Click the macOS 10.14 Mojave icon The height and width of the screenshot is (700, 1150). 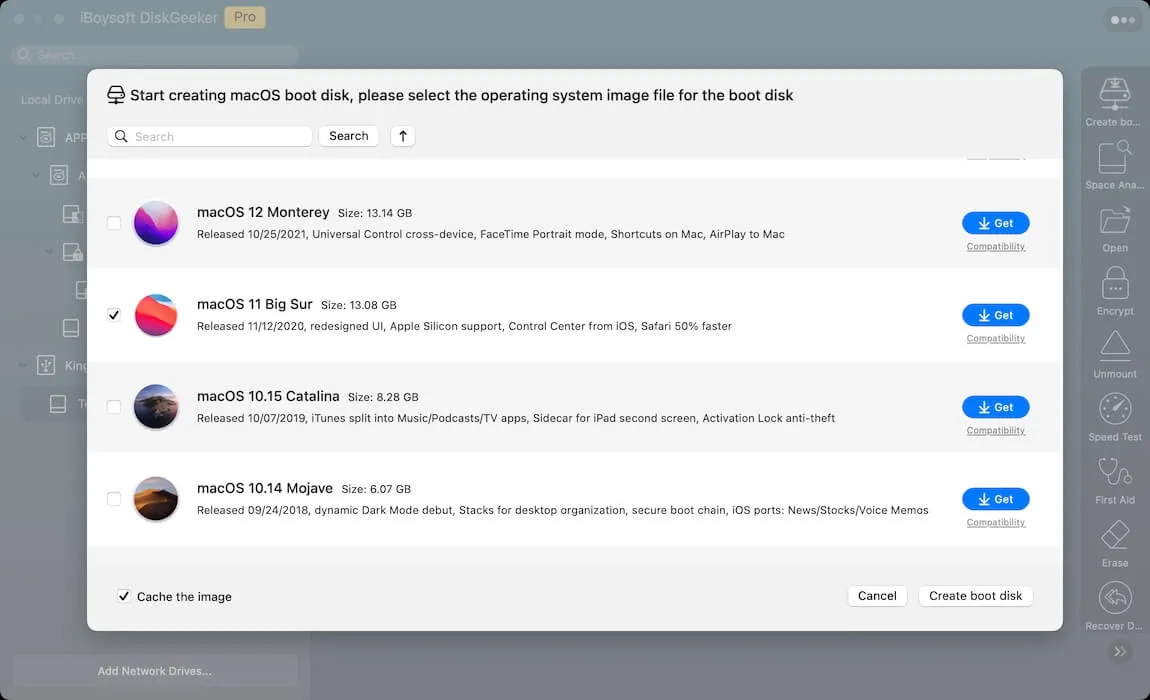point(155,499)
